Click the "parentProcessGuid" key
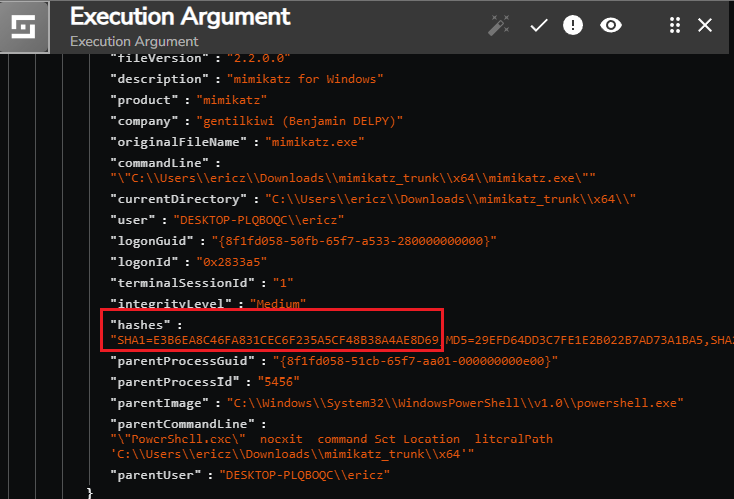The height and width of the screenshot is (499, 734). (182, 361)
